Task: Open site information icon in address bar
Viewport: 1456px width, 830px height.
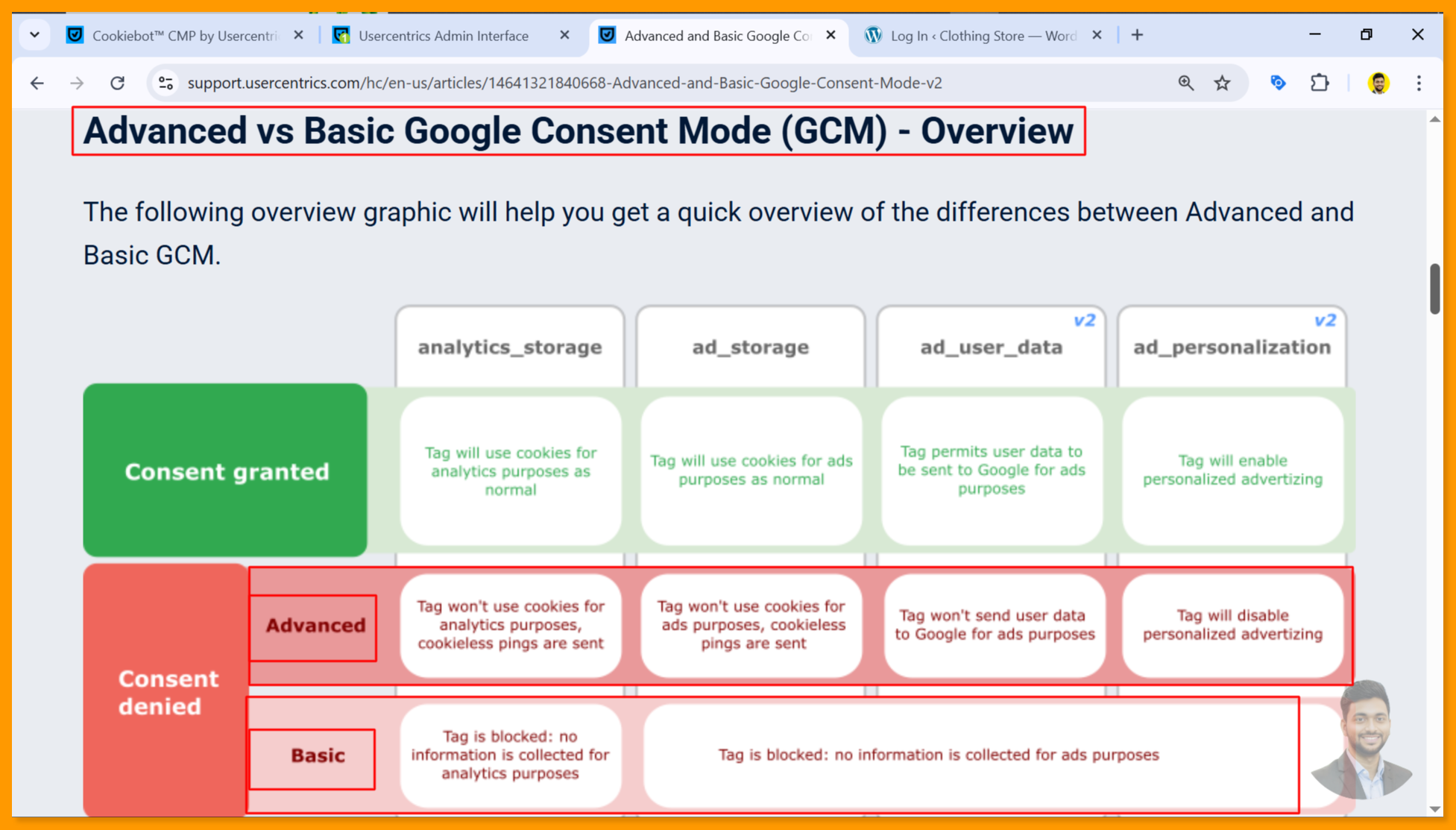Action: click(x=166, y=83)
